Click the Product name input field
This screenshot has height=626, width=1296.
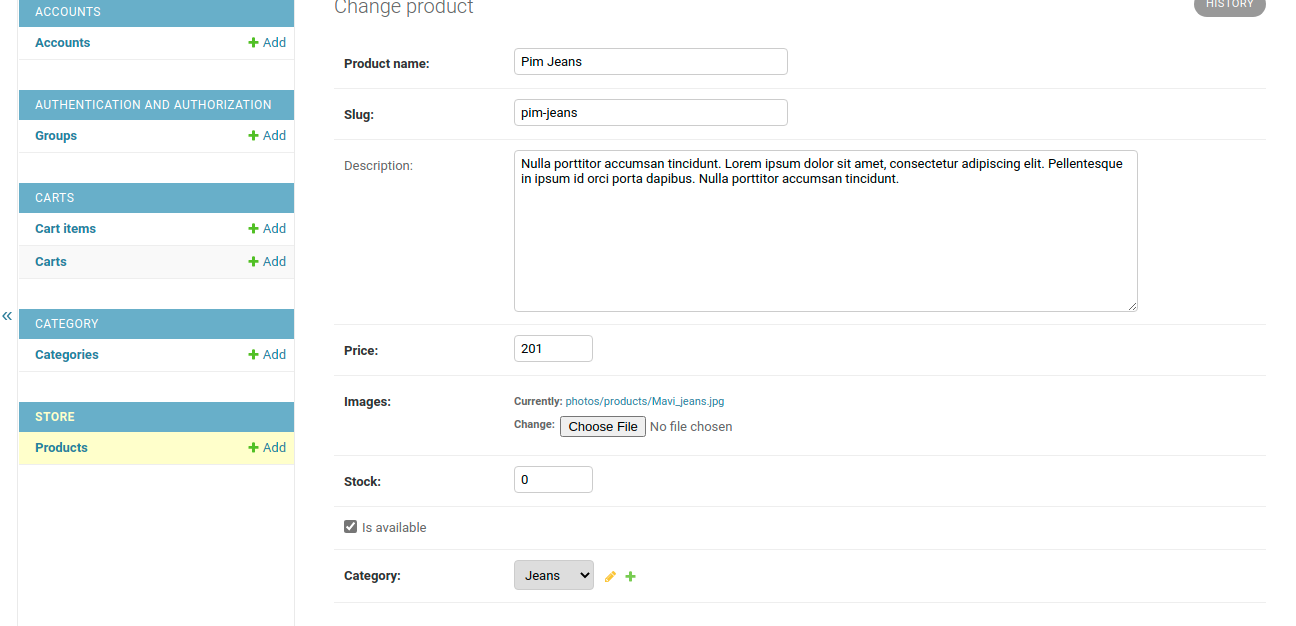pyautogui.click(x=650, y=62)
